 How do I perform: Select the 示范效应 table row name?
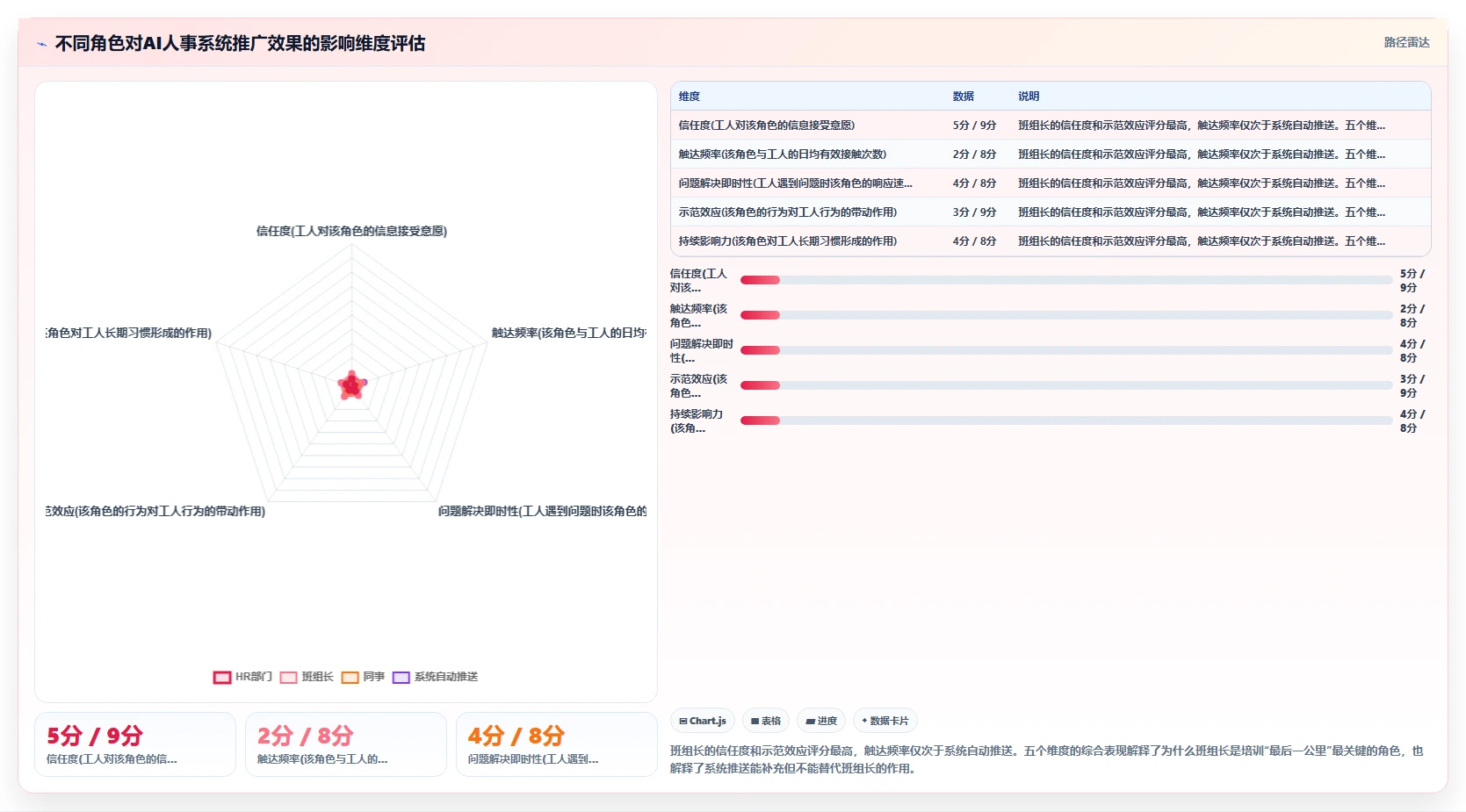tap(787, 212)
